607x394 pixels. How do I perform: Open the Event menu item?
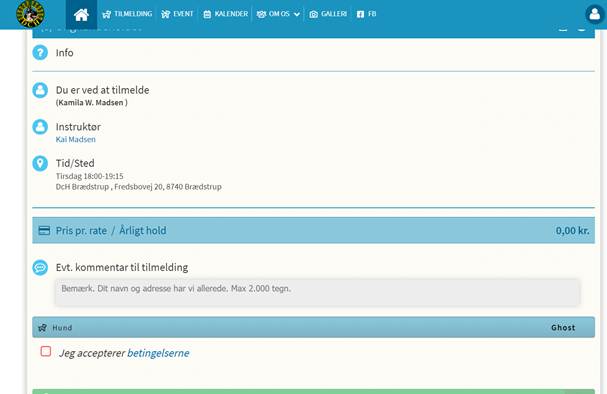tap(177, 14)
